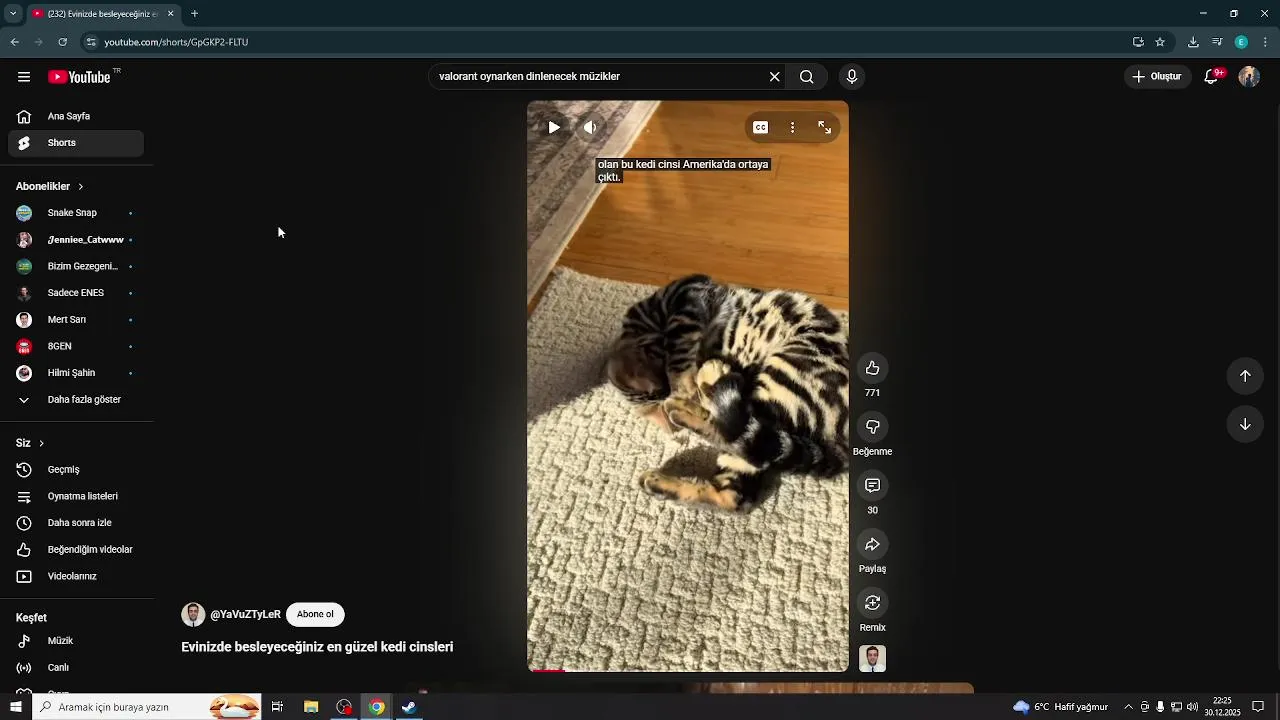Image resolution: width=1280 pixels, height=720 pixels.
Task: Like the Short with thumbs up
Action: 872,368
